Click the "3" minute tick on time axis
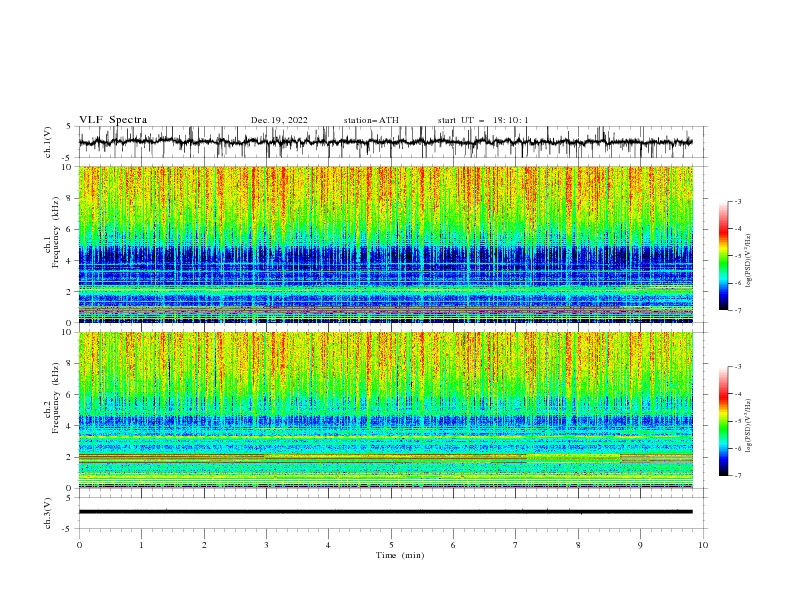This screenshot has width=792, height=612. pos(266,545)
